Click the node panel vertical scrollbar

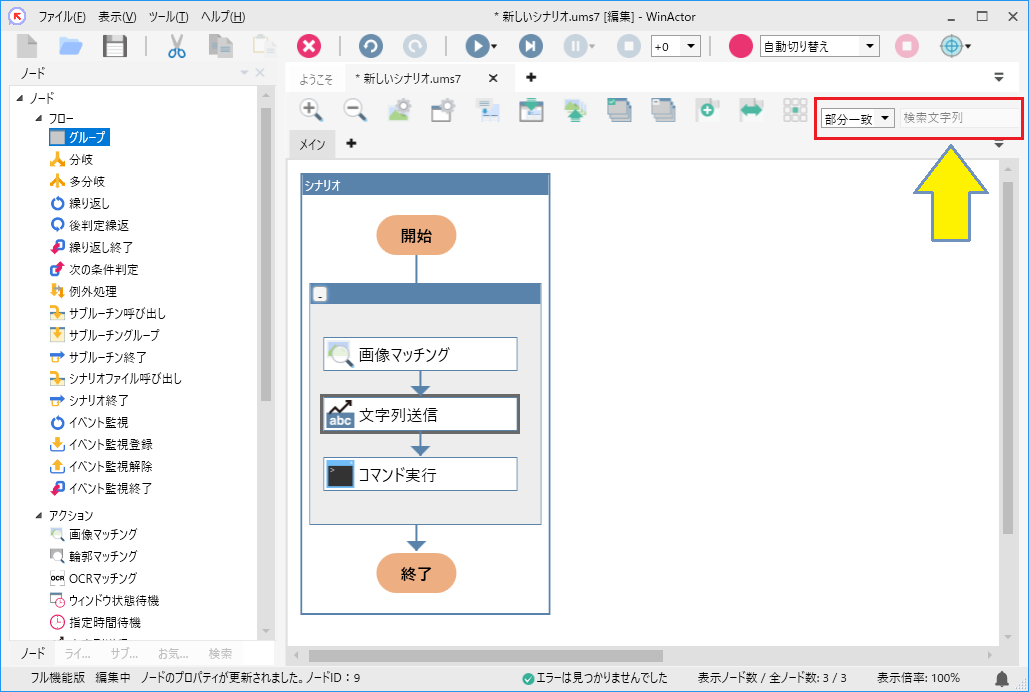coord(266,254)
